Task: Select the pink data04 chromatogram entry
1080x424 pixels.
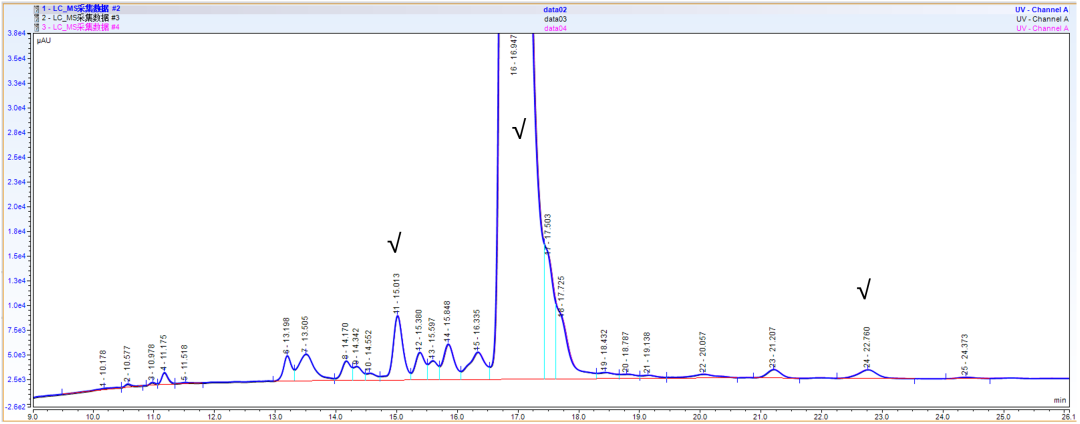Action: [x=555, y=28]
